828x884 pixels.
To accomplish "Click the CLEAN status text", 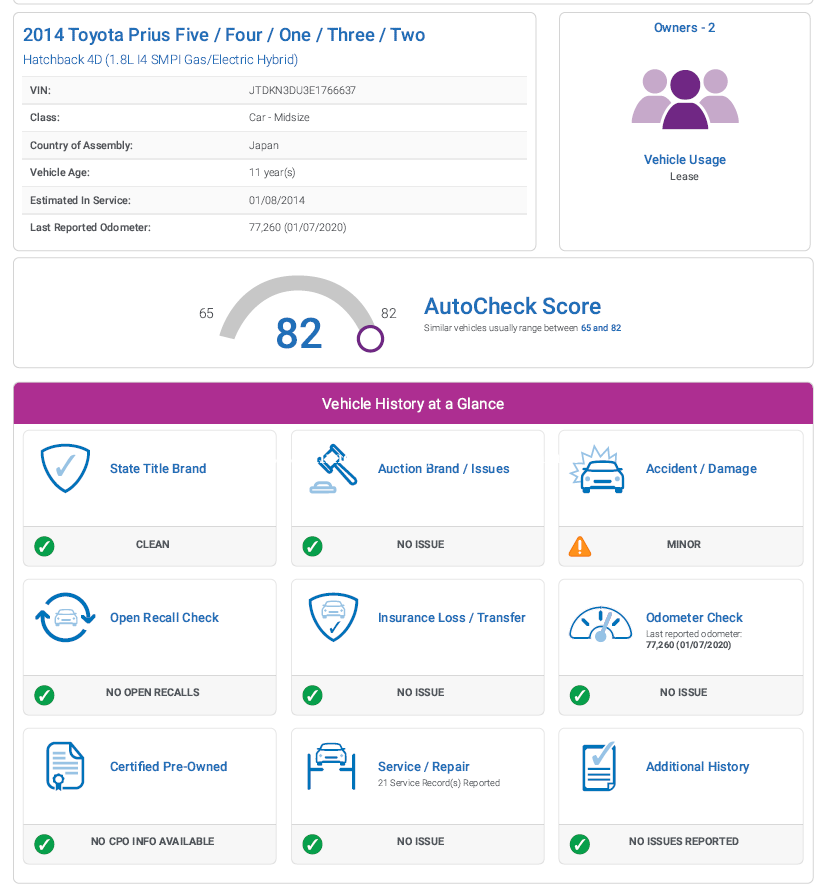I will point(152,545).
